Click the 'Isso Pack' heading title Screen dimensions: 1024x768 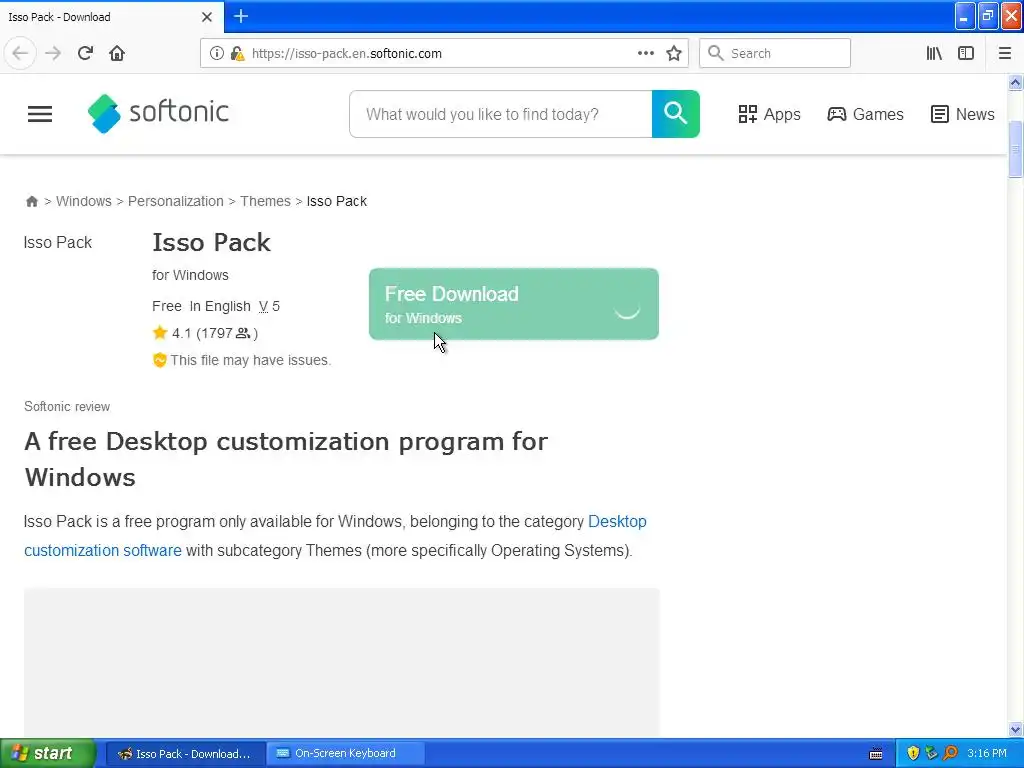212,242
